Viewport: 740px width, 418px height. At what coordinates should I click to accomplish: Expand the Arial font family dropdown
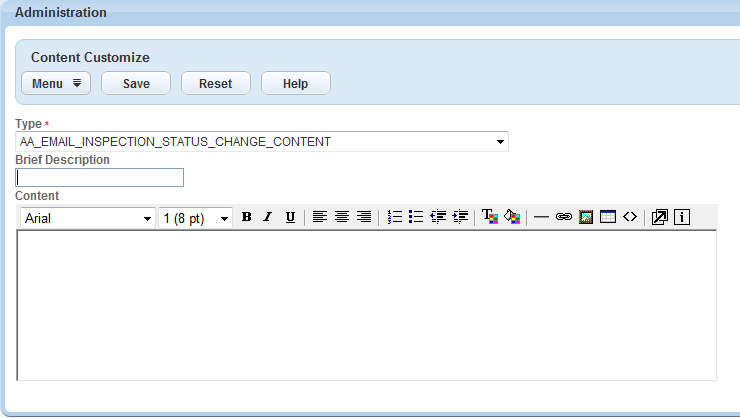[147, 218]
